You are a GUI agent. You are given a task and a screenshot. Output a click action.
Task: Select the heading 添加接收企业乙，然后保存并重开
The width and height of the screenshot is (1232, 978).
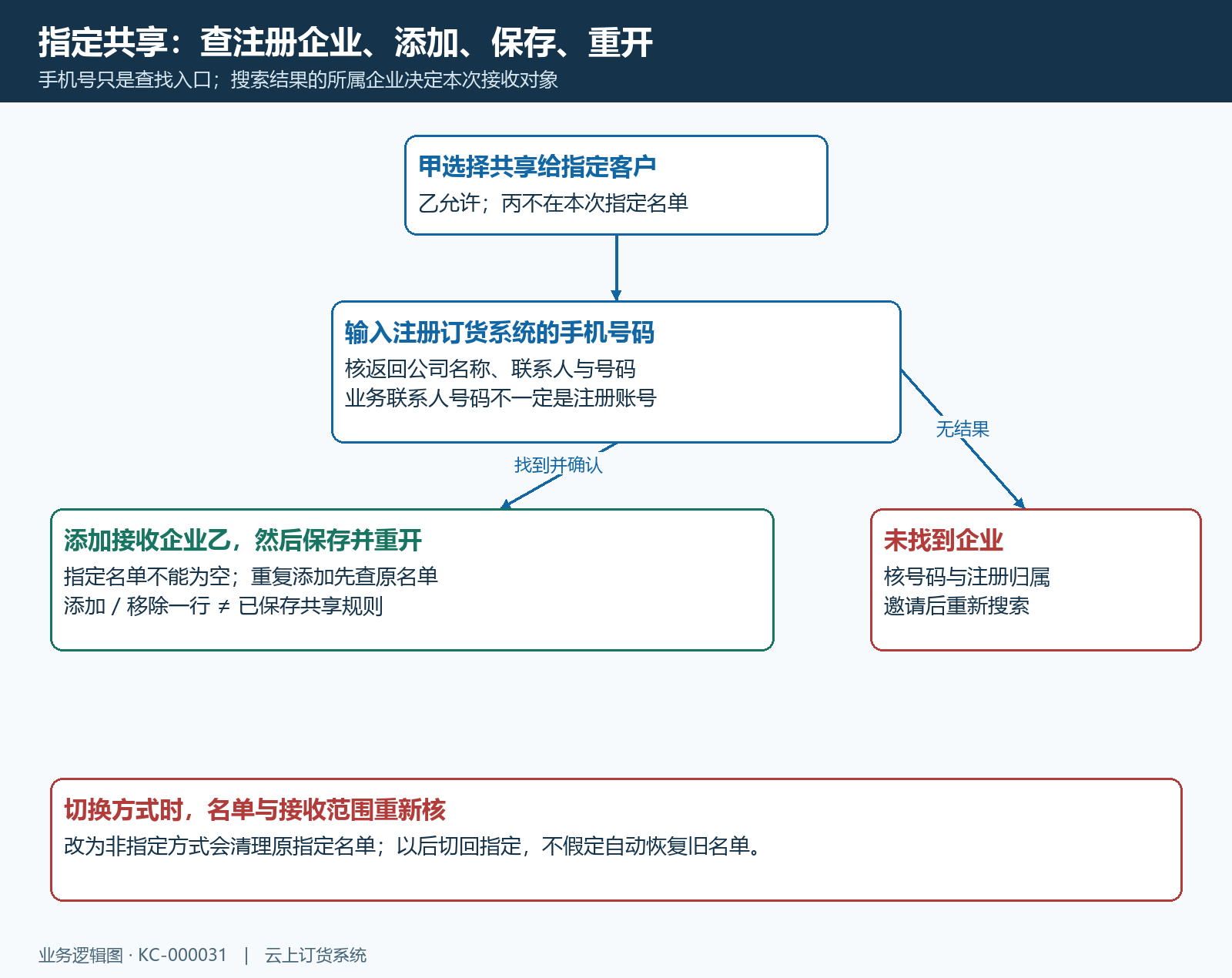(243, 541)
